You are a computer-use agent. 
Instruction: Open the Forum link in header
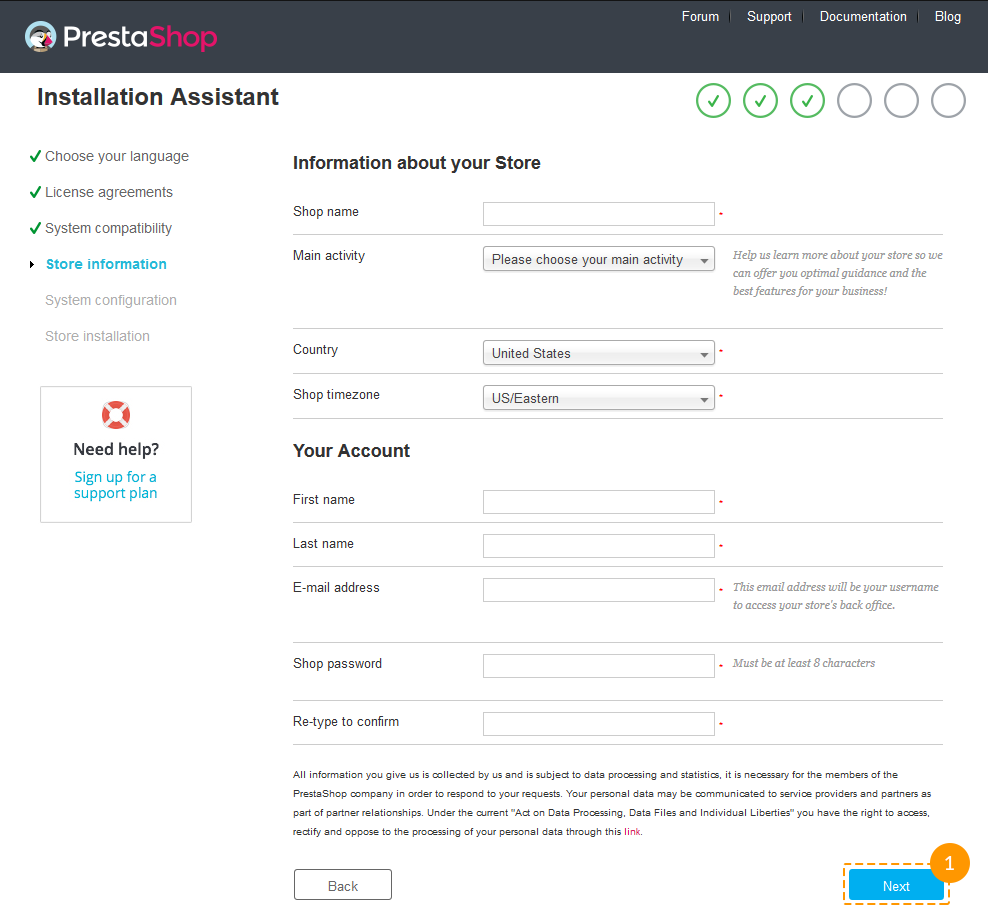point(700,16)
